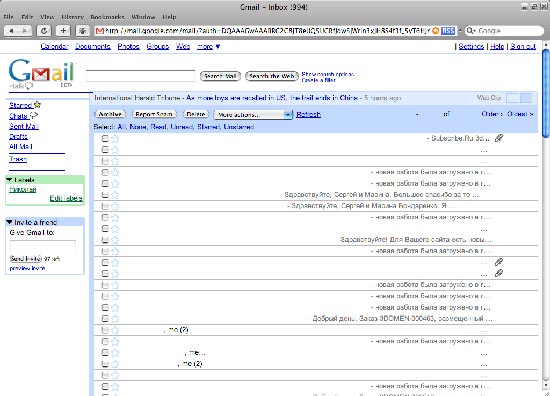Open the Bookmarks menu
This screenshot has height=396, width=550.
(x=107, y=17)
